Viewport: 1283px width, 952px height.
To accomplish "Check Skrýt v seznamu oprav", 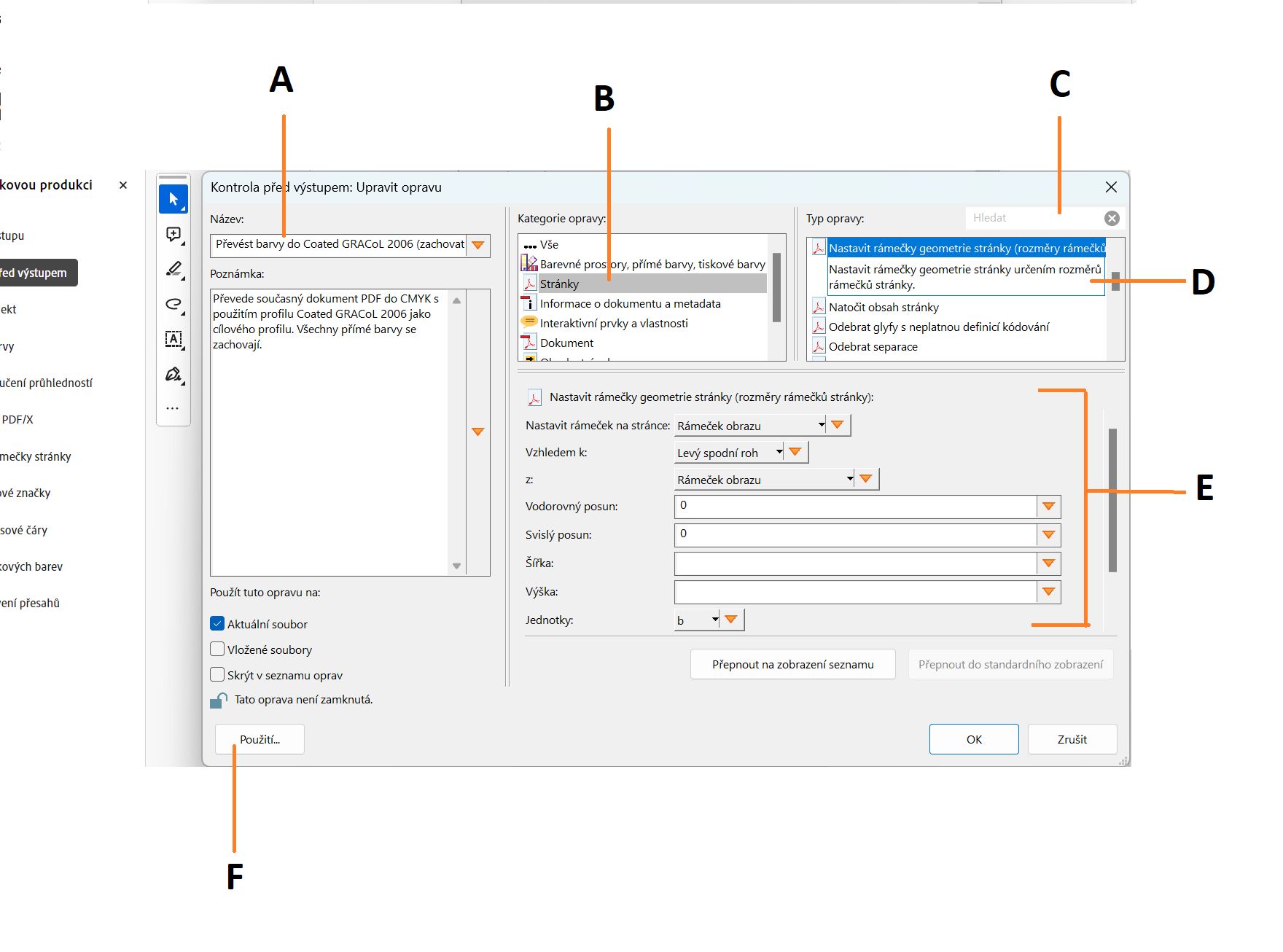I will [x=217, y=675].
